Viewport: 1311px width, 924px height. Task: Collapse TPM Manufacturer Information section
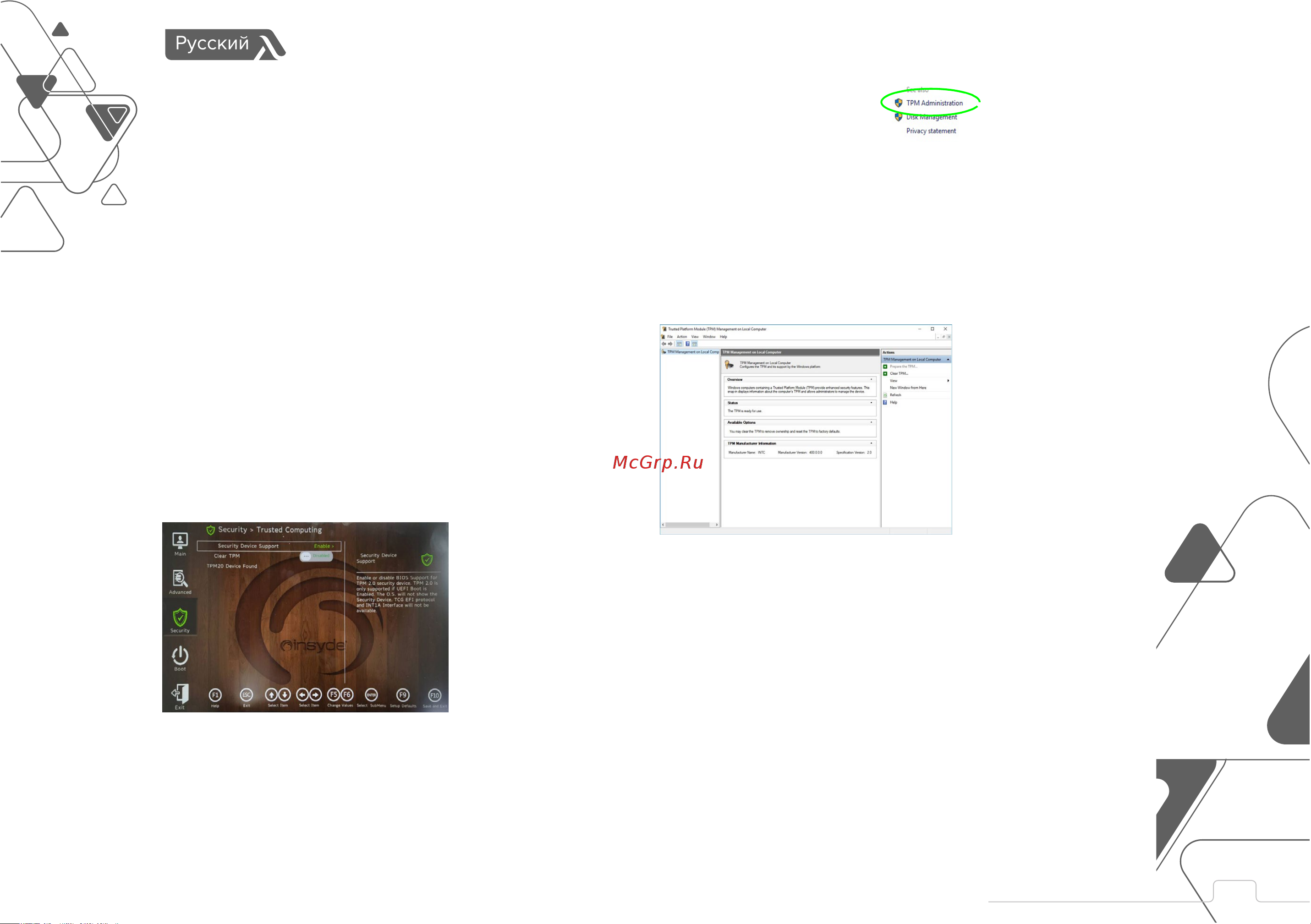[x=872, y=443]
